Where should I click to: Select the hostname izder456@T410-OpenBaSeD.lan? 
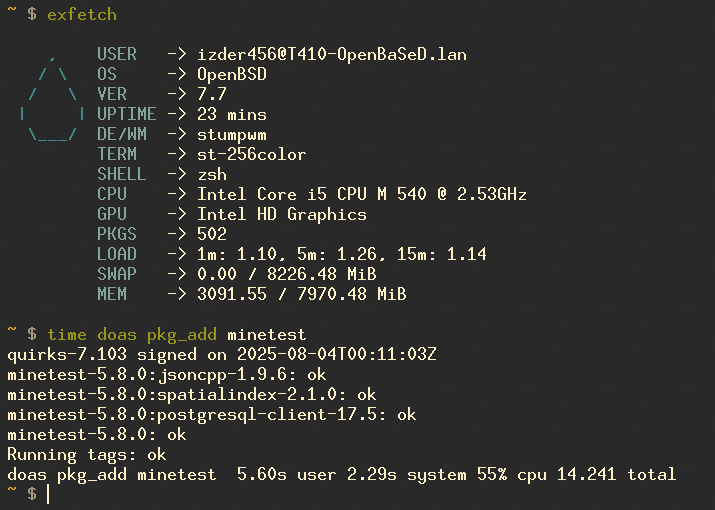(x=332, y=54)
